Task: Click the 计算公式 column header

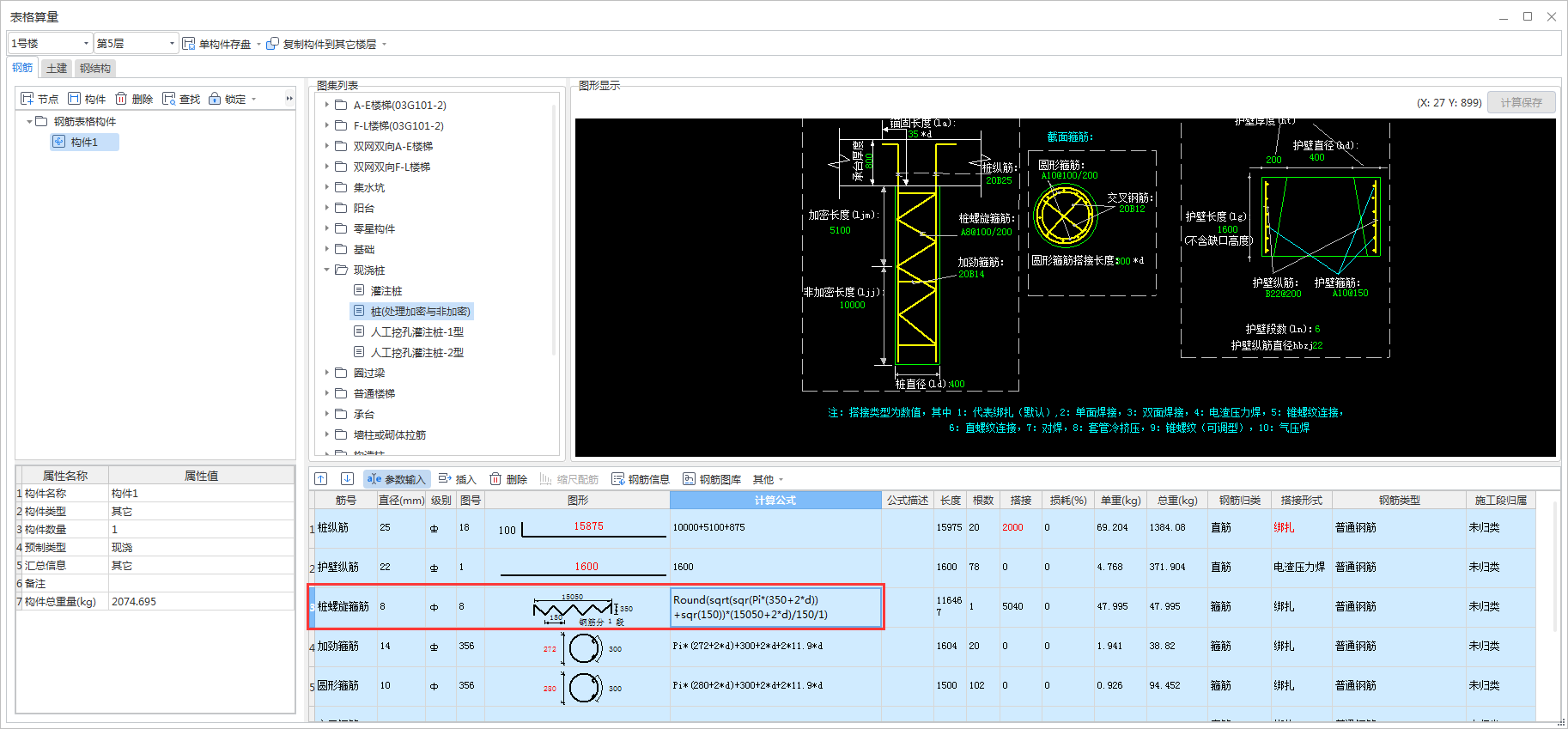Action: (x=775, y=500)
